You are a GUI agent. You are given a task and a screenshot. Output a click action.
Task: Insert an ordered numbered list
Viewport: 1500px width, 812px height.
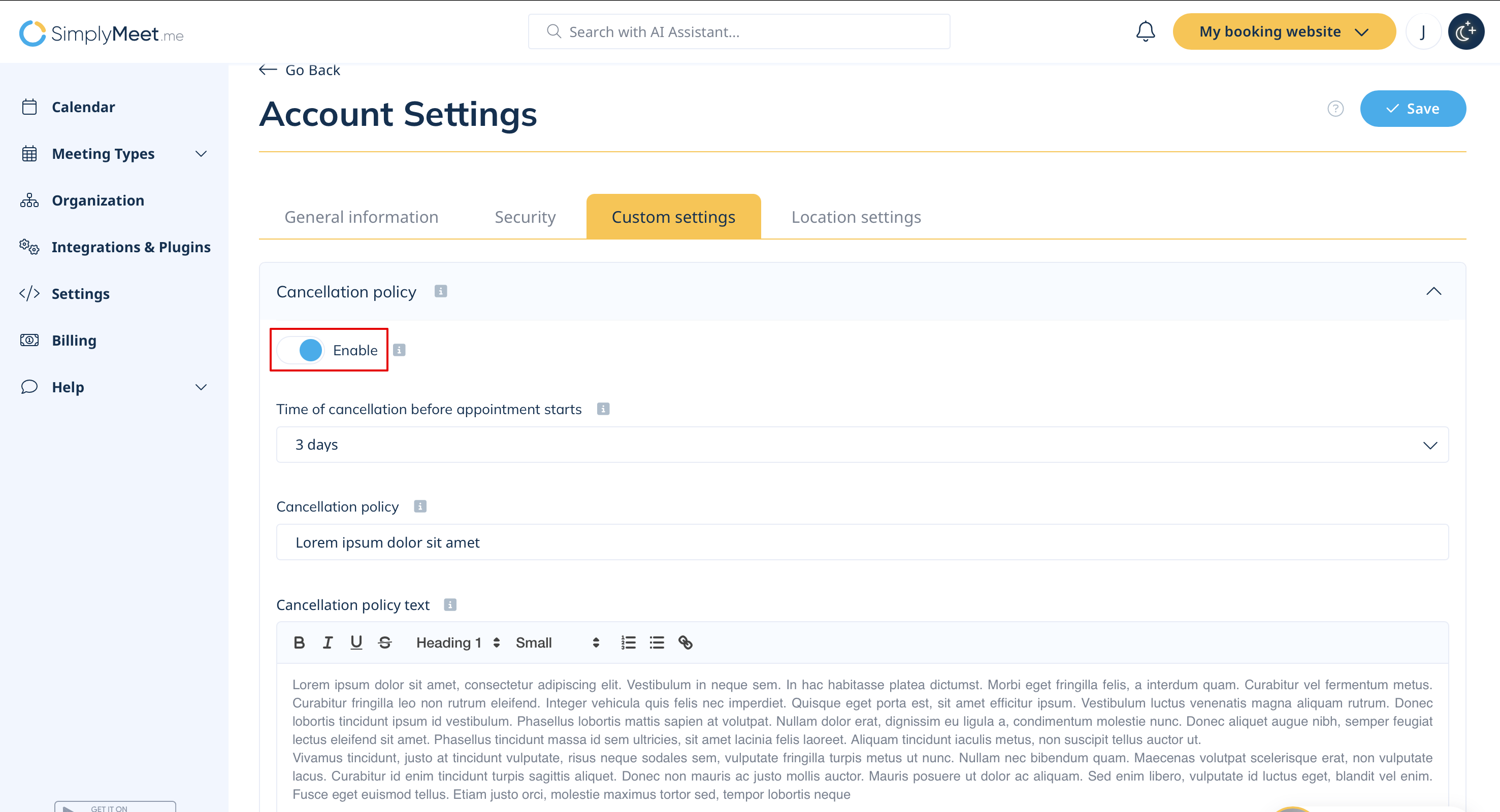[x=628, y=642]
